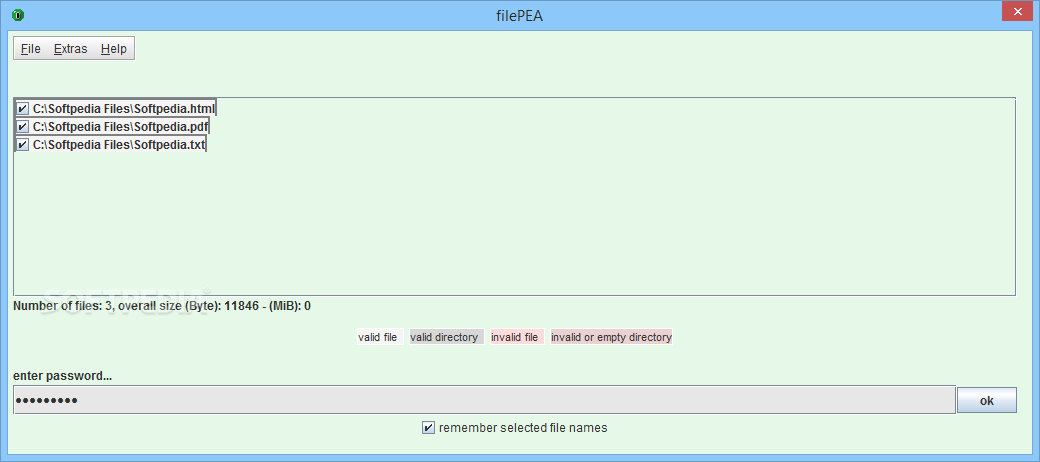Focus the password input field

tap(484, 400)
